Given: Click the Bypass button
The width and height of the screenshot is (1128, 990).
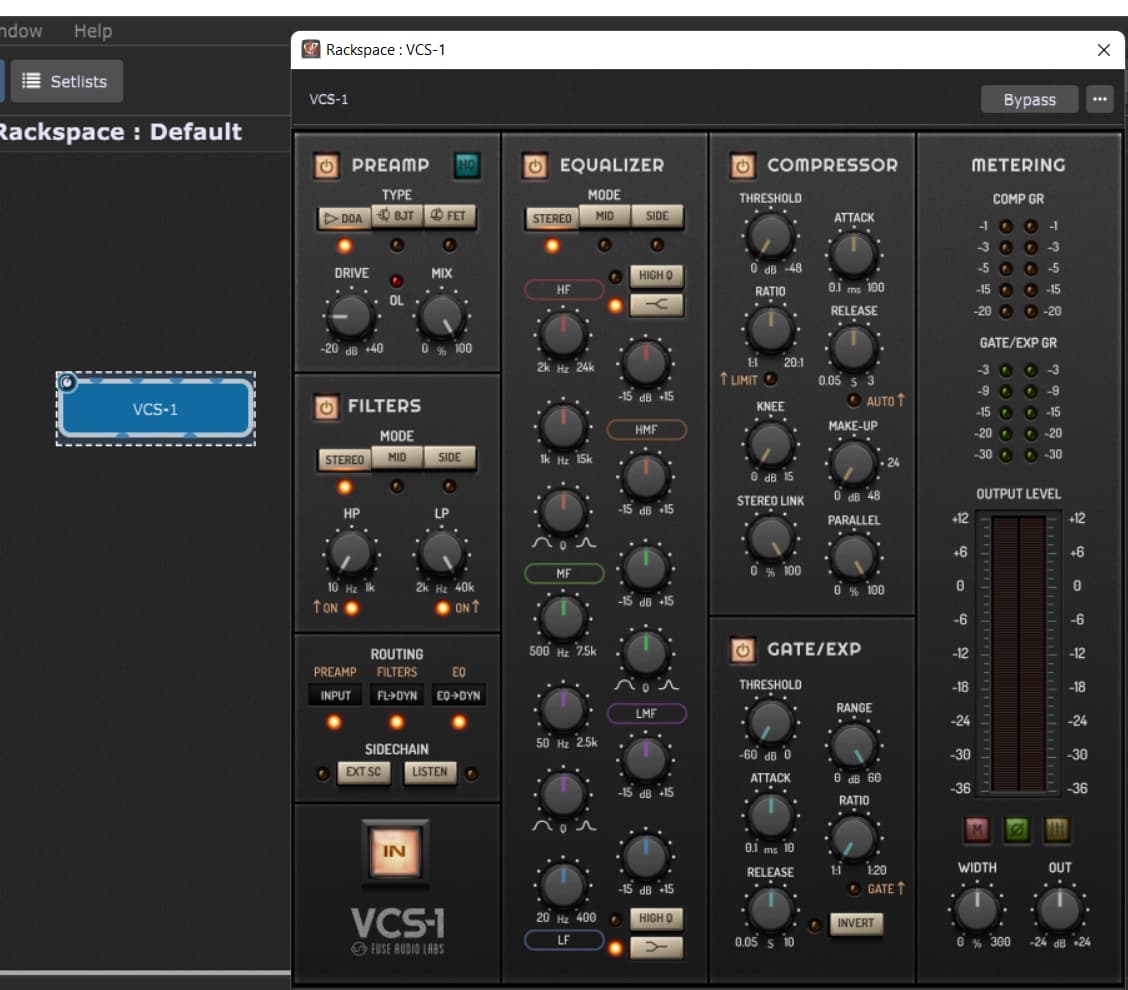Looking at the screenshot, I should 1029,99.
